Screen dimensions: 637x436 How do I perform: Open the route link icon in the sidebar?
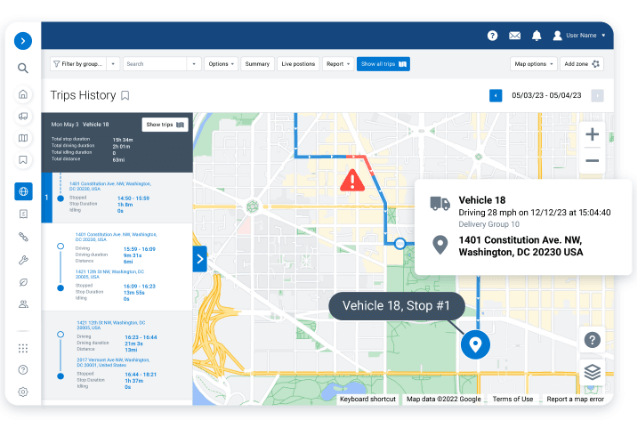pyautogui.click(x=23, y=236)
